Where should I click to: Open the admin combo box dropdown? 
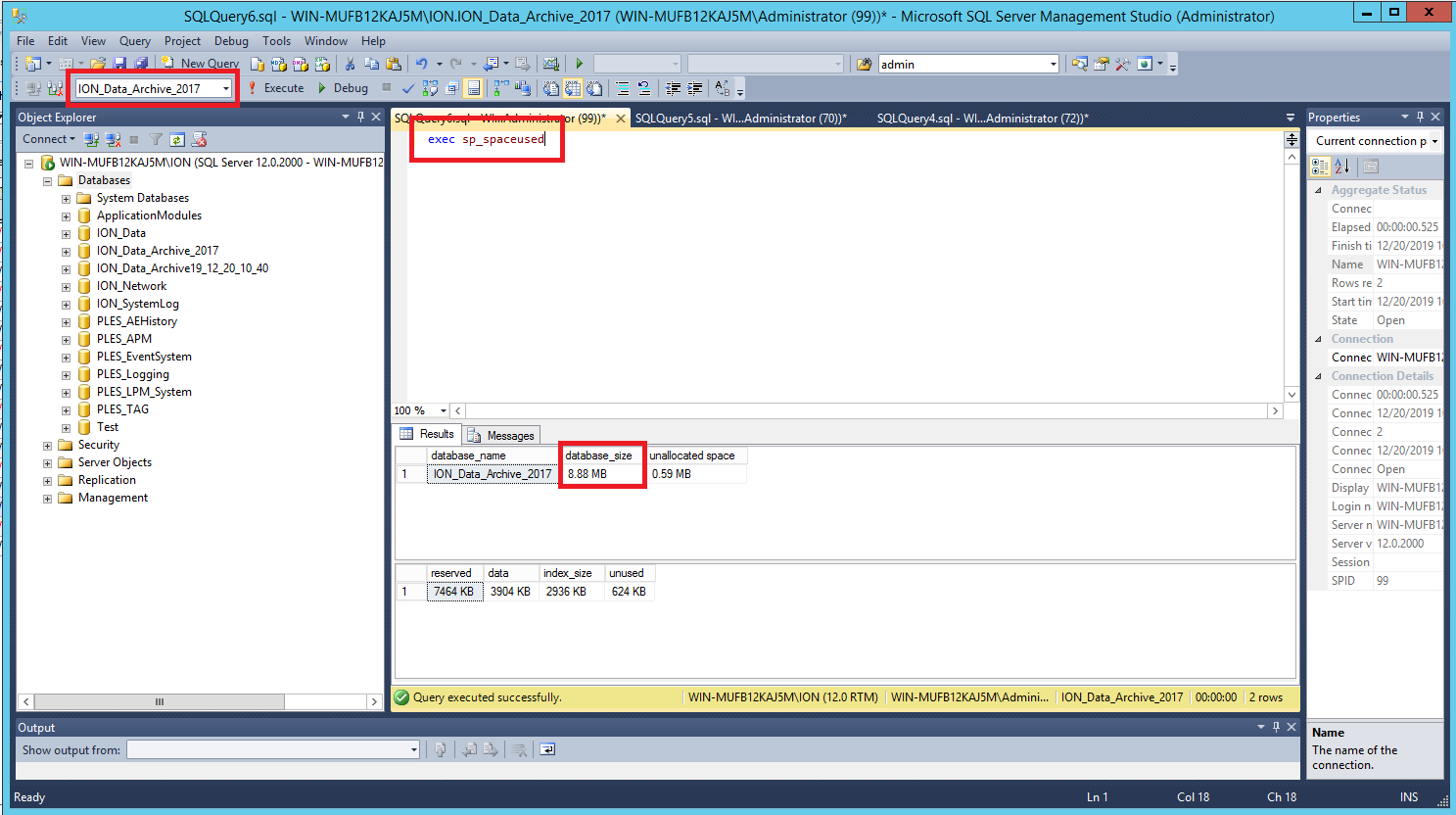(1054, 64)
